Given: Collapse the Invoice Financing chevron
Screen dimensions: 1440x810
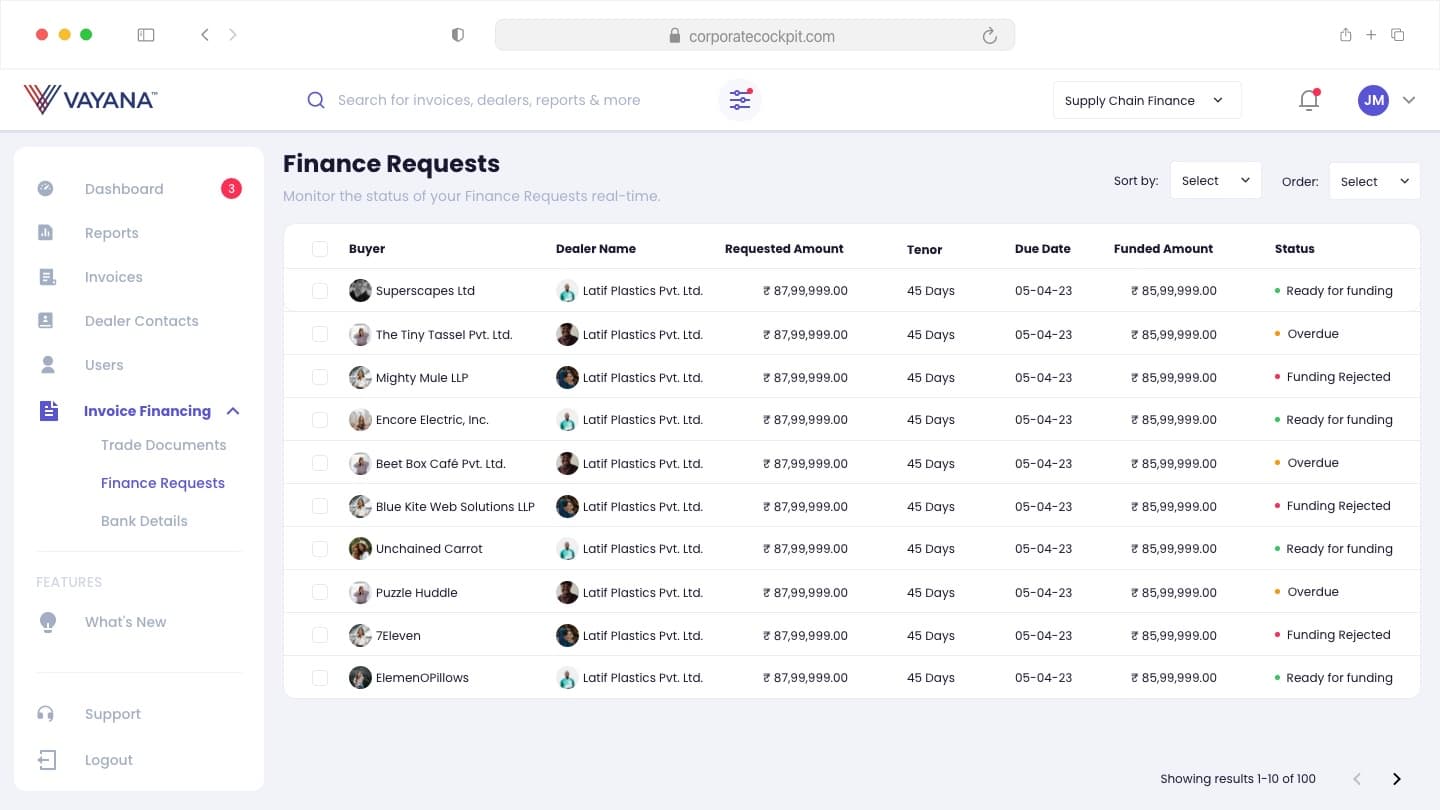Looking at the screenshot, I should pos(233,411).
